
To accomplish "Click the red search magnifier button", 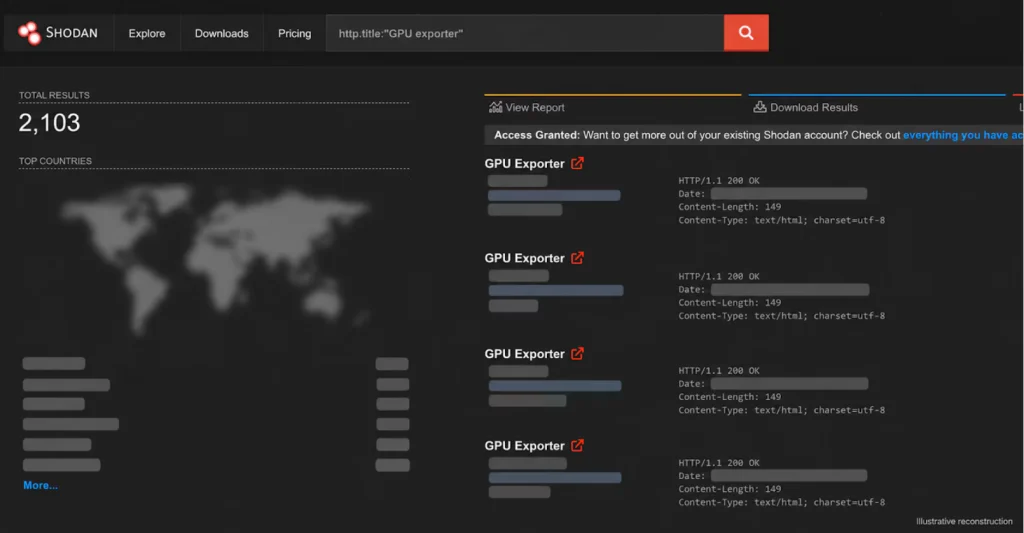I will 746,33.
